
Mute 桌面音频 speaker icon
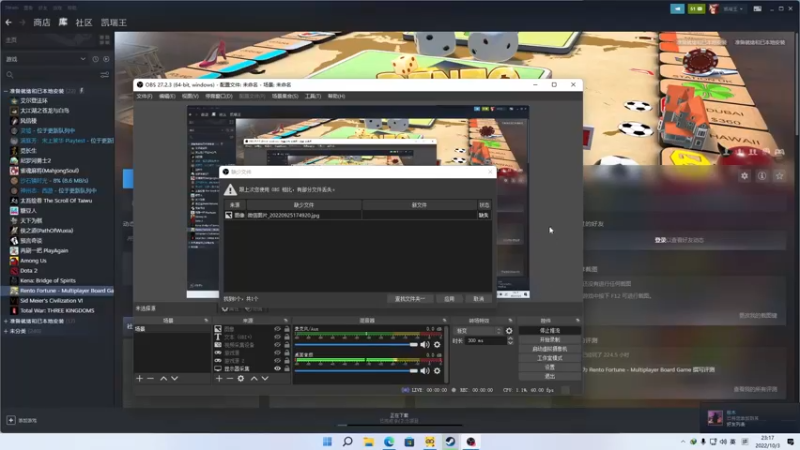pyautogui.click(x=424, y=371)
